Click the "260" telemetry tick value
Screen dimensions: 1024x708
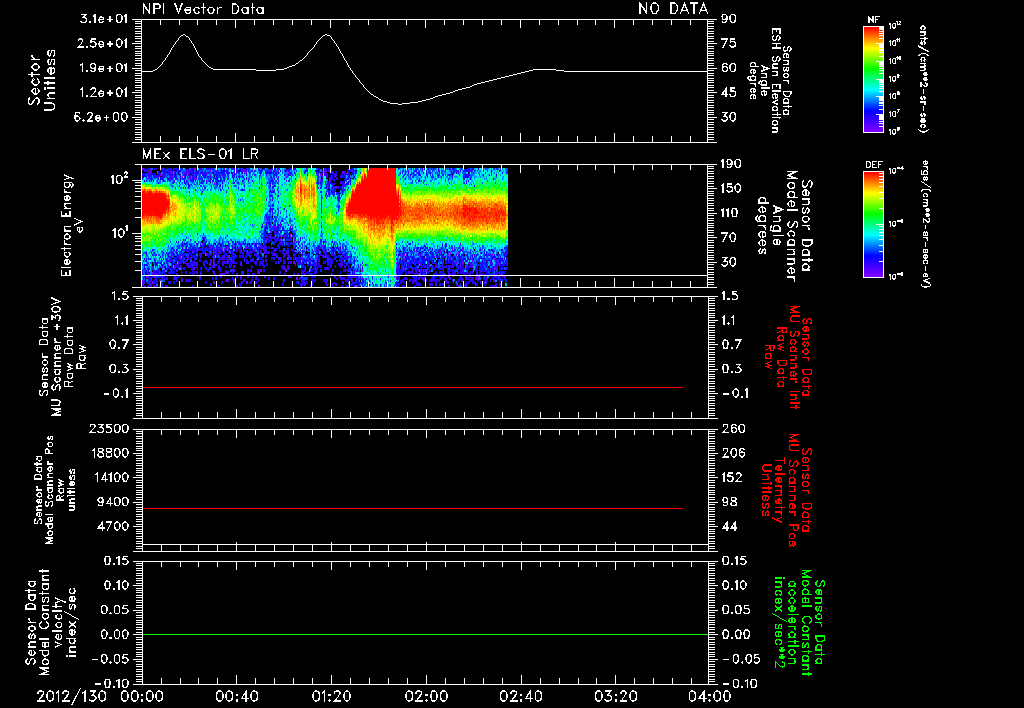pyautogui.click(x=733, y=428)
